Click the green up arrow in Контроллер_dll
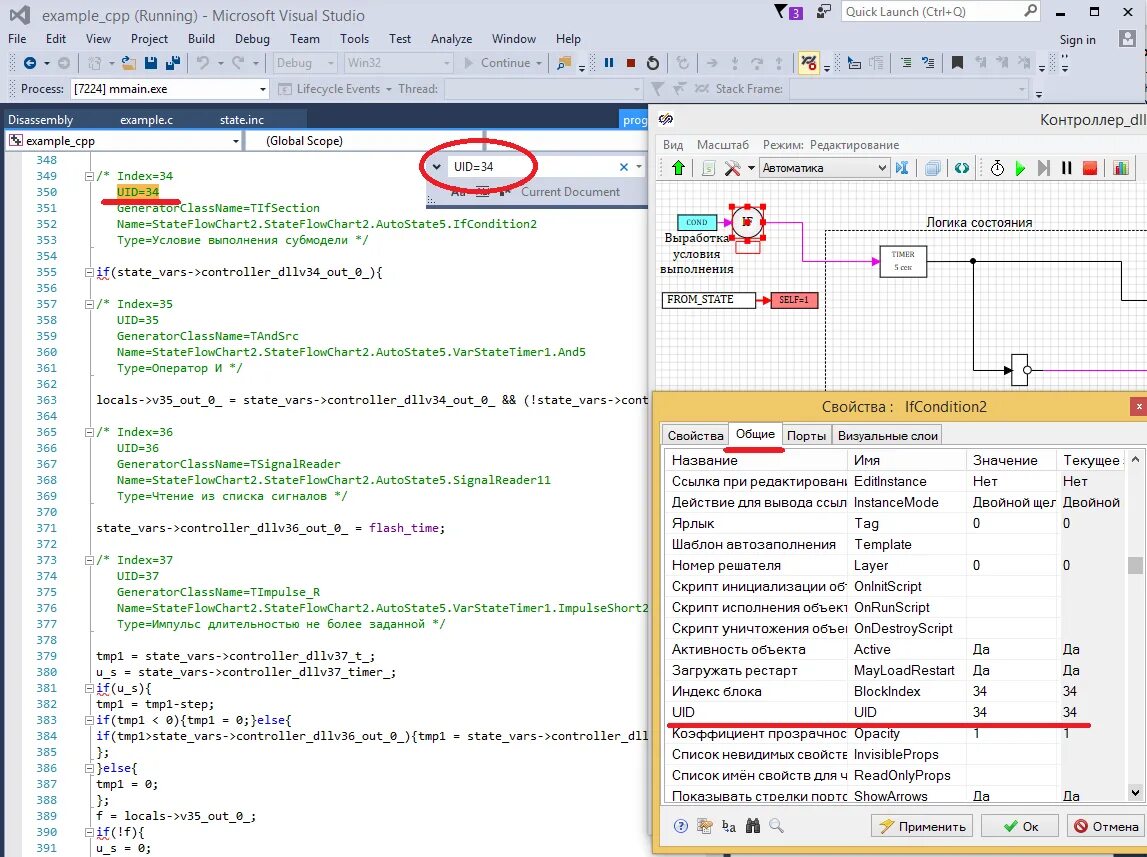The image size is (1147, 857). point(678,168)
